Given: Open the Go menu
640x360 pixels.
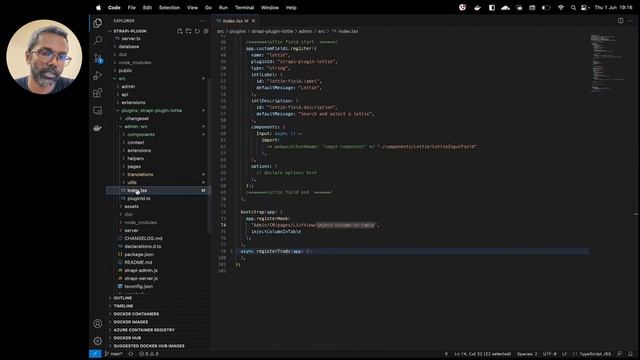Looking at the screenshot, I should click(208, 7).
